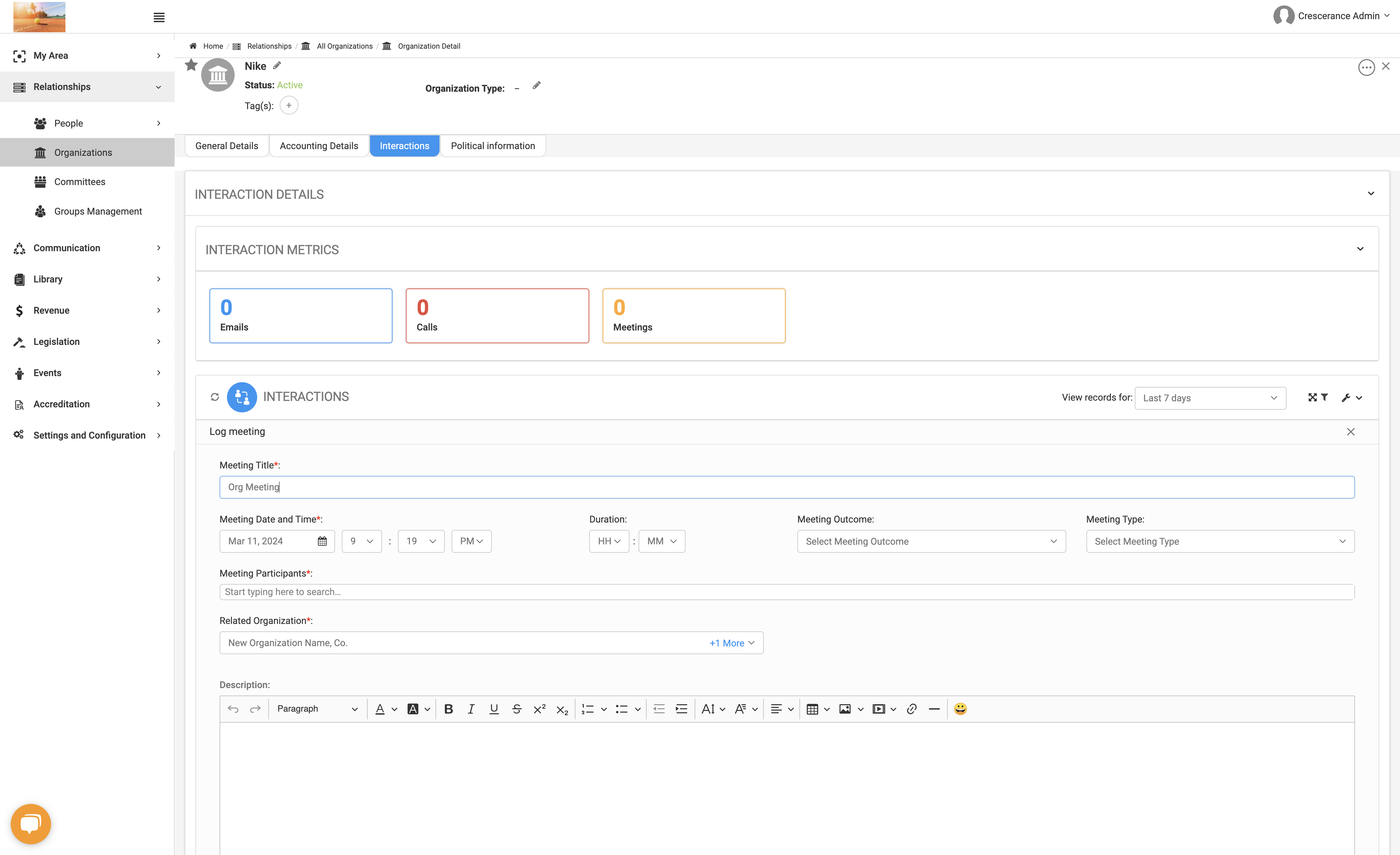Undo last edit in description editor
Viewport: 1400px width, 855px height.
point(233,709)
